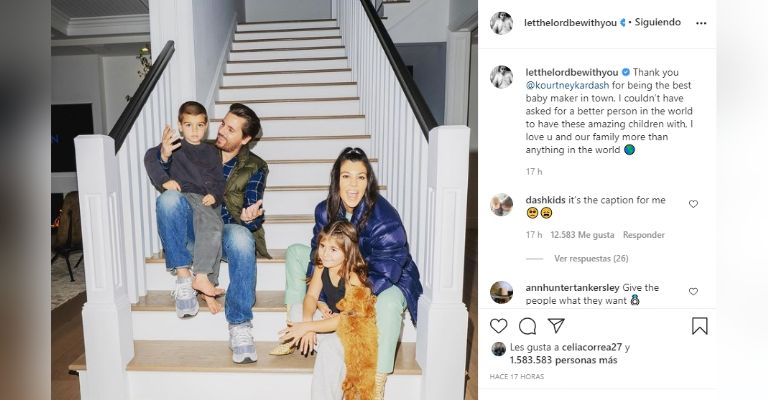The image size is (768, 400).
Task: Save post with the bookmark icon
Action: click(699, 326)
